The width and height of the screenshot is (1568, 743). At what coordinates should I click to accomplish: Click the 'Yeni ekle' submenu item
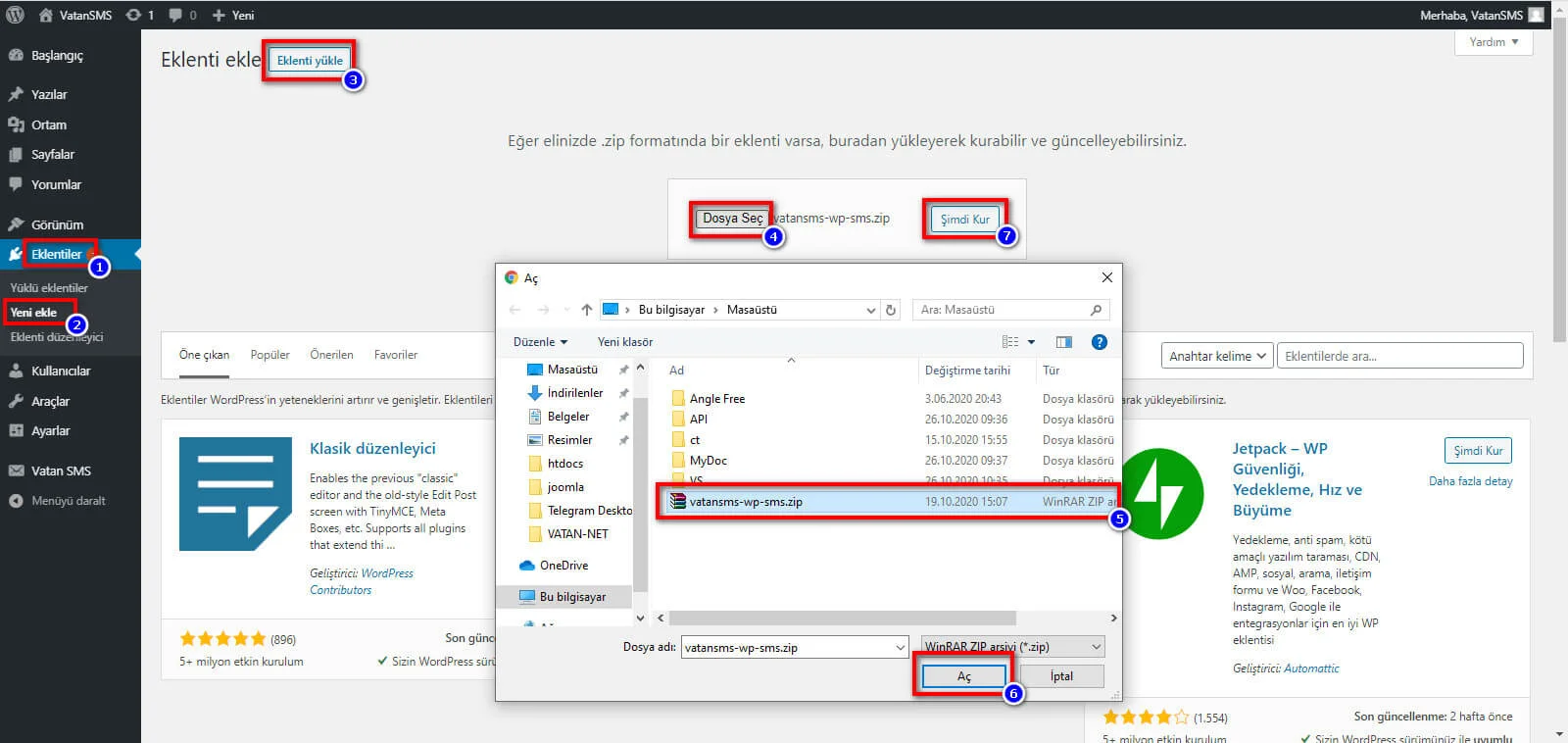pyautogui.click(x=33, y=312)
